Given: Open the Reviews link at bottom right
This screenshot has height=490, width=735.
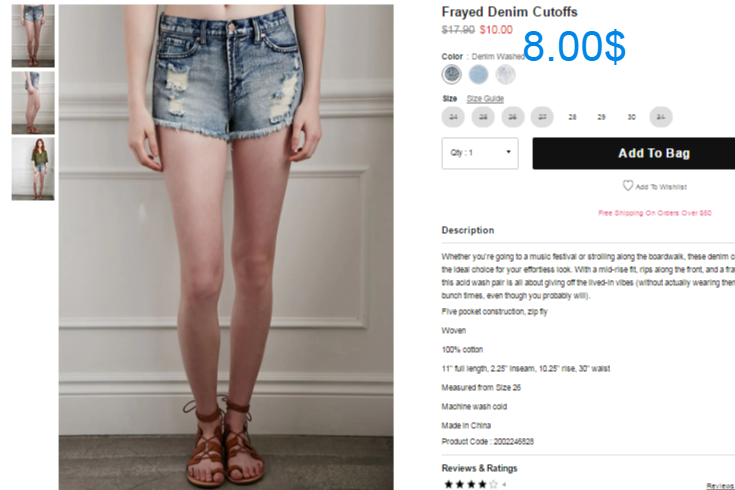Looking at the screenshot, I should (x=720, y=486).
